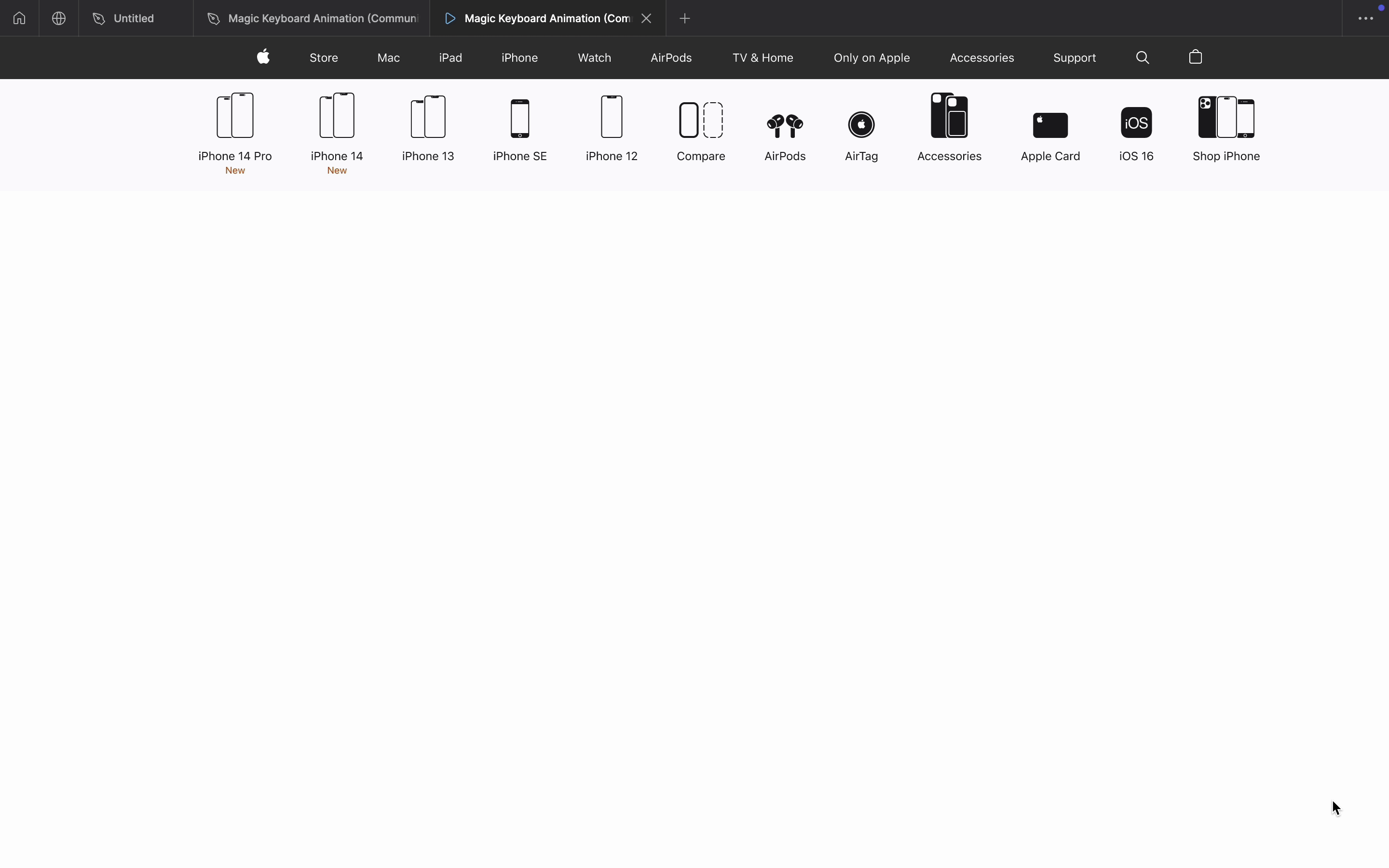The height and width of the screenshot is (868, 1389).
Task: Open the Store menu item
Action: tap(324, 58)
